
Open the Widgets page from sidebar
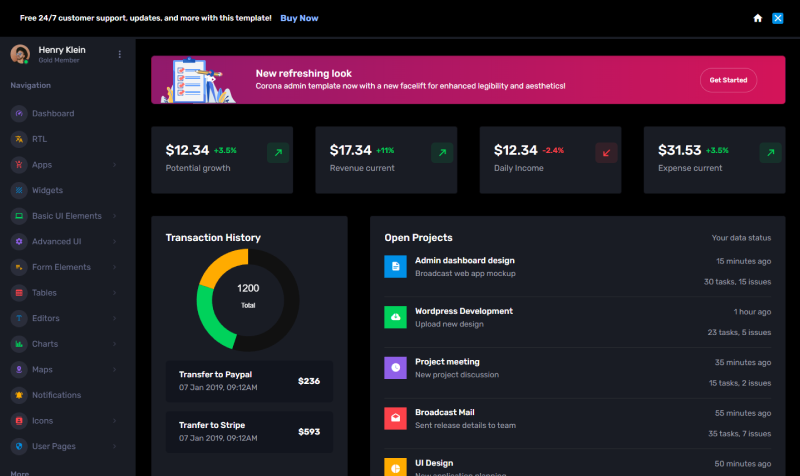click(47, 190)
